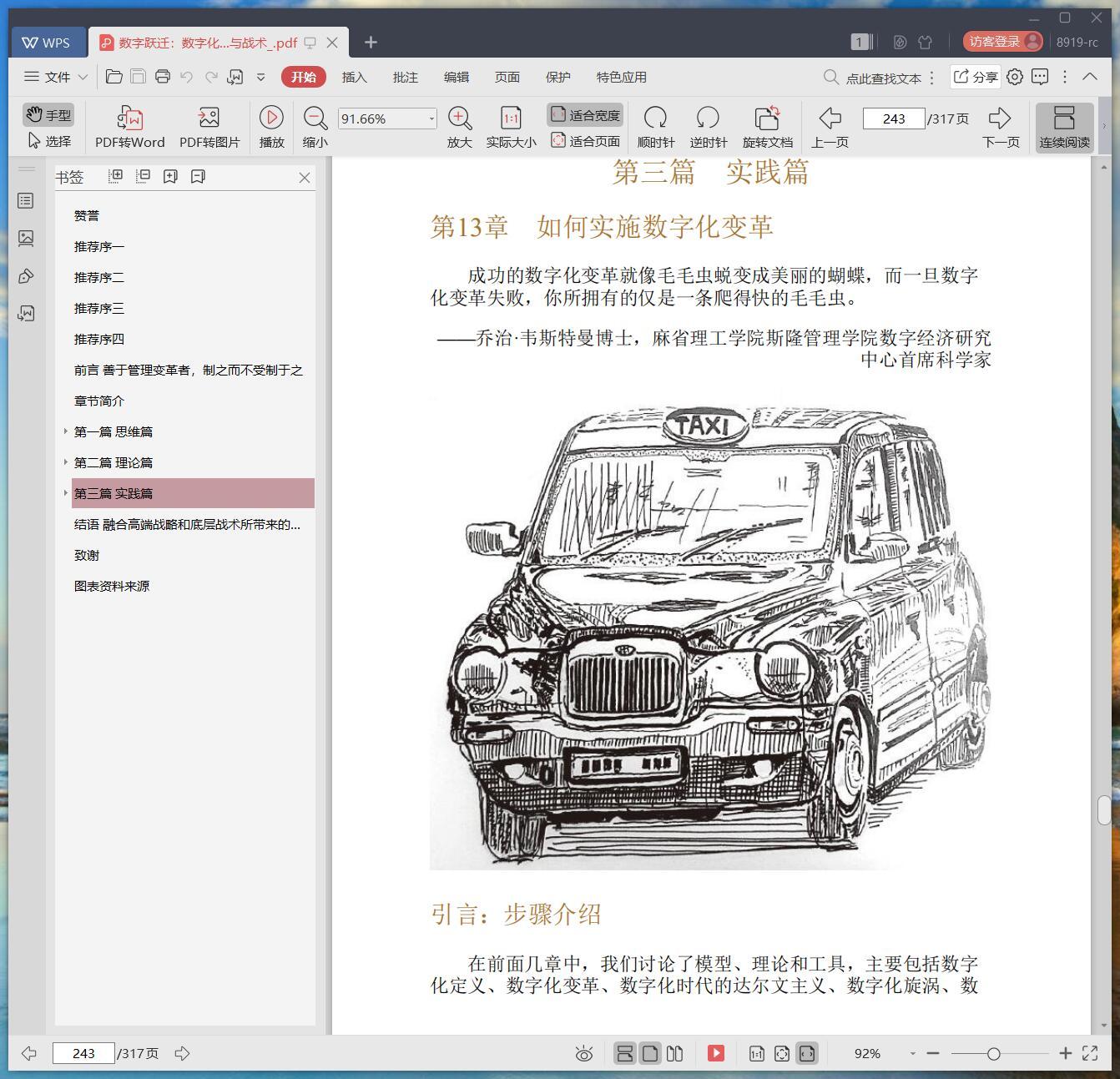The height and width of the screenshot is (1079, 1120).
Task: Open settings gear in top right
Action: click(x=1015, y=77)
